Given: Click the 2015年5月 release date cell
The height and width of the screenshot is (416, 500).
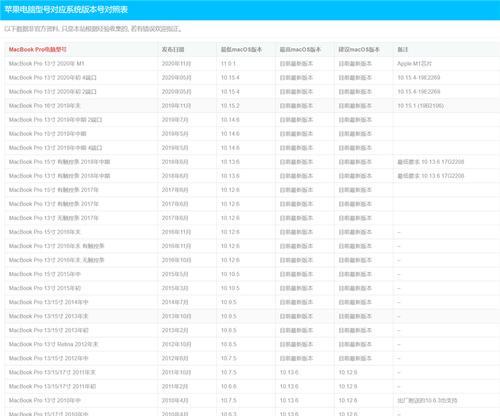Looking at the screenshot, I should 175,274.
